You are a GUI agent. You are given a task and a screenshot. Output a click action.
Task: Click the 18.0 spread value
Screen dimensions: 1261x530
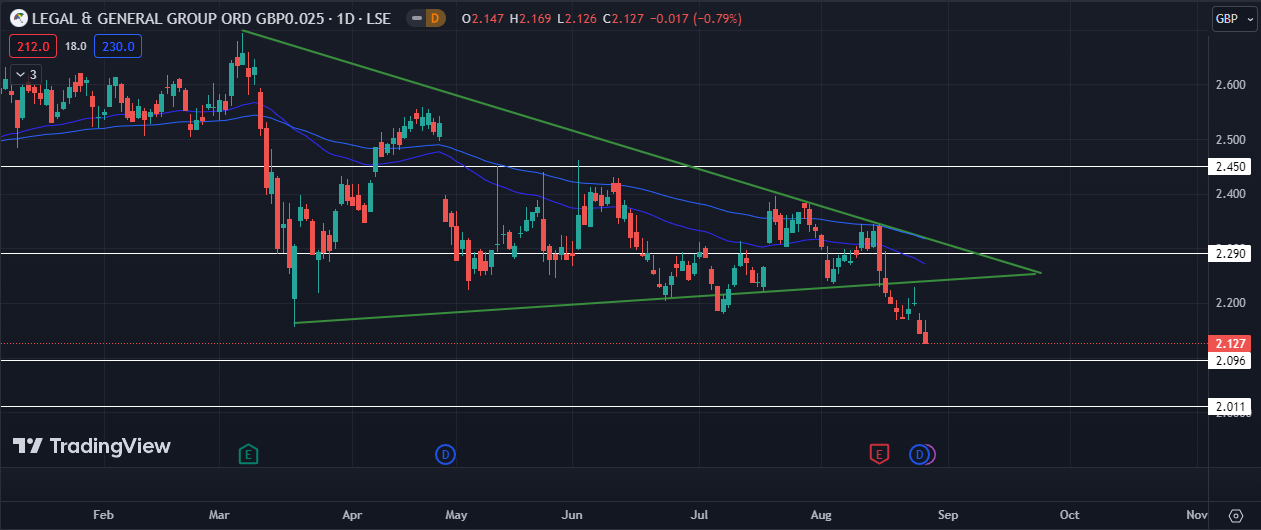(x=75, y=45)
